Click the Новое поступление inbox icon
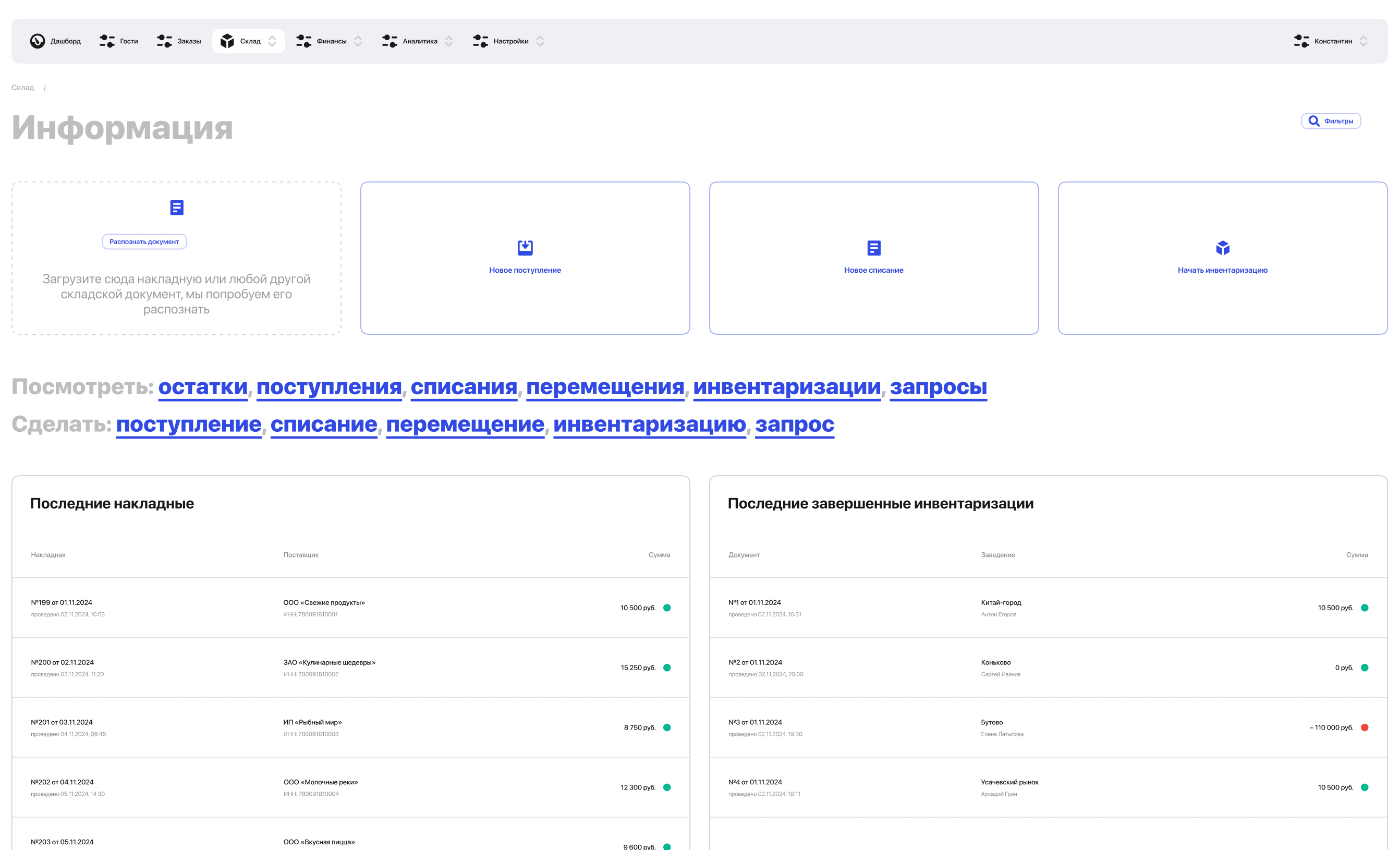1400x850 pixels. click(525, 247)
